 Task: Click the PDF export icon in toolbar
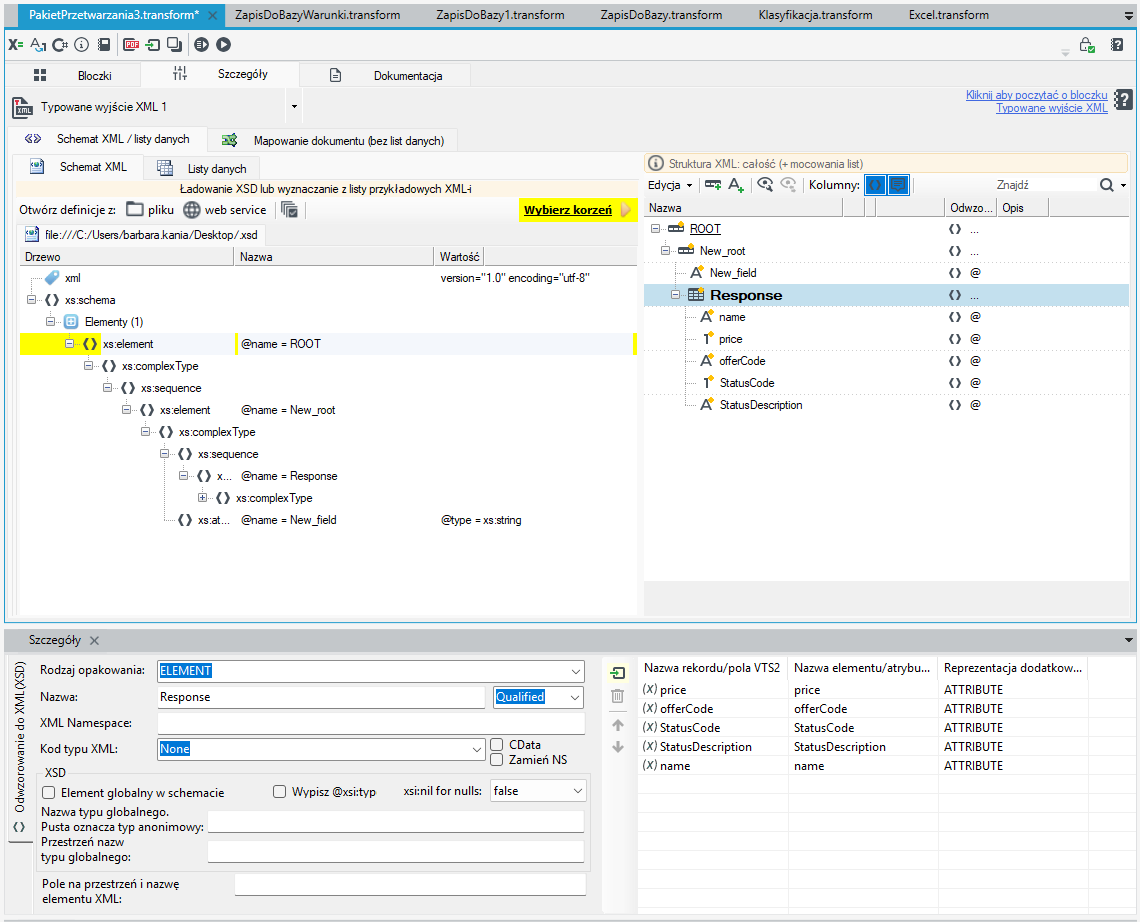pyautogui.click(x=132, y=45)
